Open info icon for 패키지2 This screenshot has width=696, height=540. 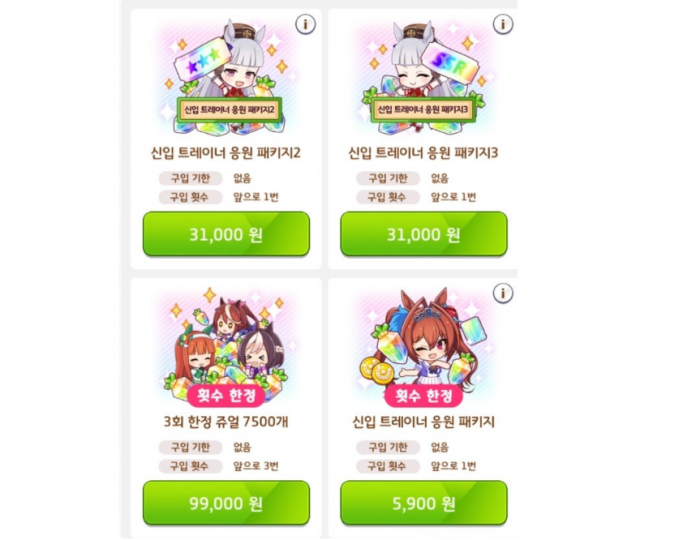(x=305, y=24)
